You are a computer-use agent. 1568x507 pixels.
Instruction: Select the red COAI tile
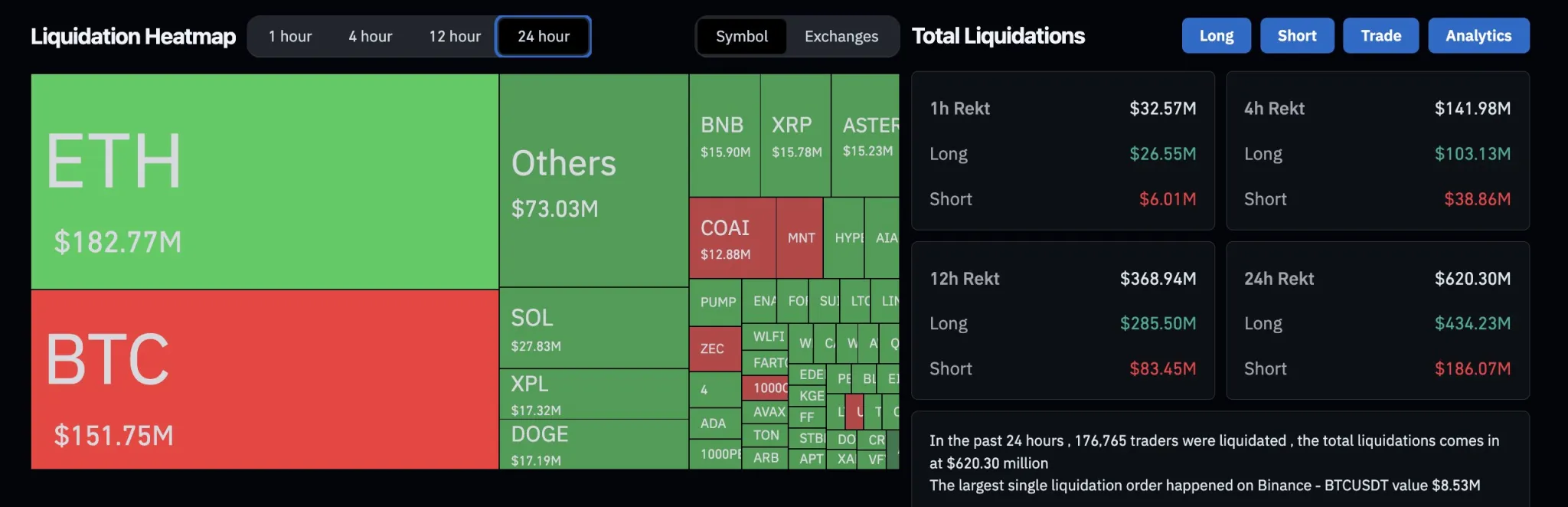point(732,238)
